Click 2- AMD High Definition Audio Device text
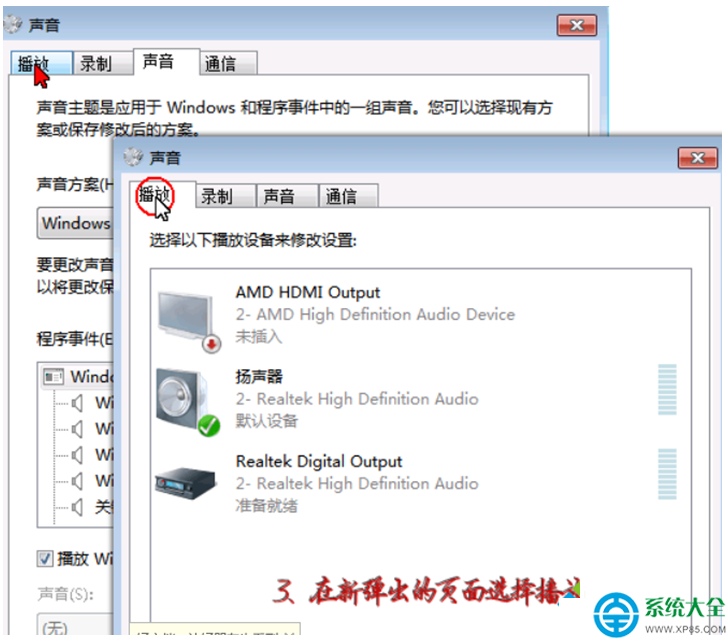The width and height of the screenshot is (728, 640). coord(375,314)
